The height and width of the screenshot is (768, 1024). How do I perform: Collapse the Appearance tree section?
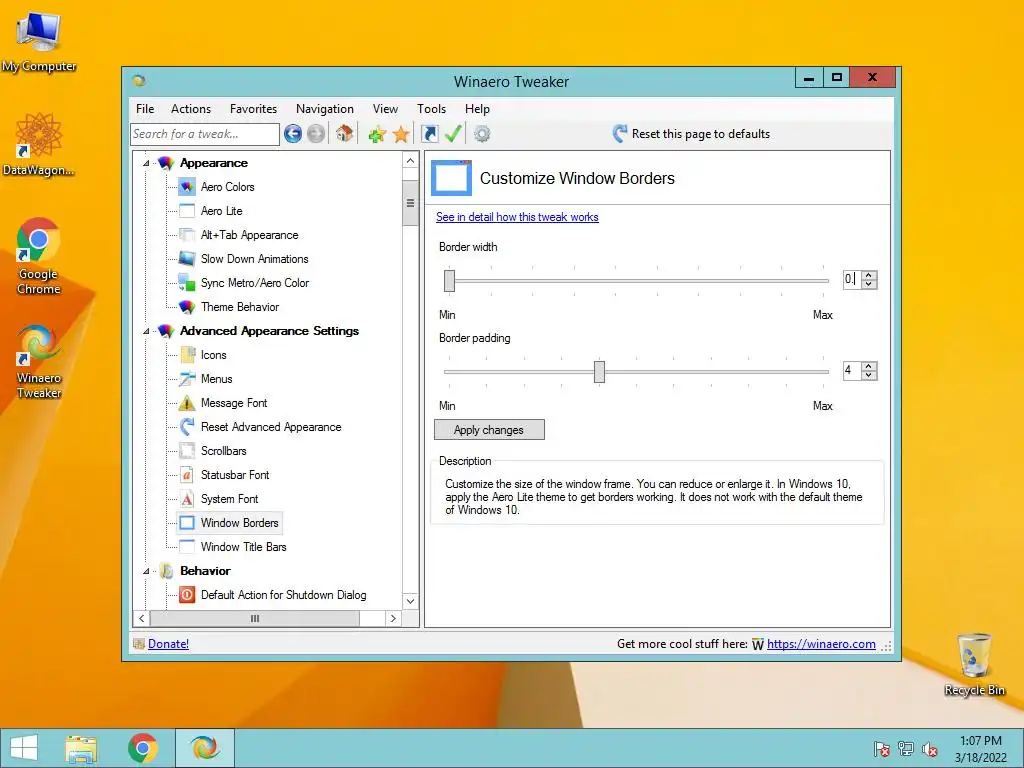(x=146, y=163)
